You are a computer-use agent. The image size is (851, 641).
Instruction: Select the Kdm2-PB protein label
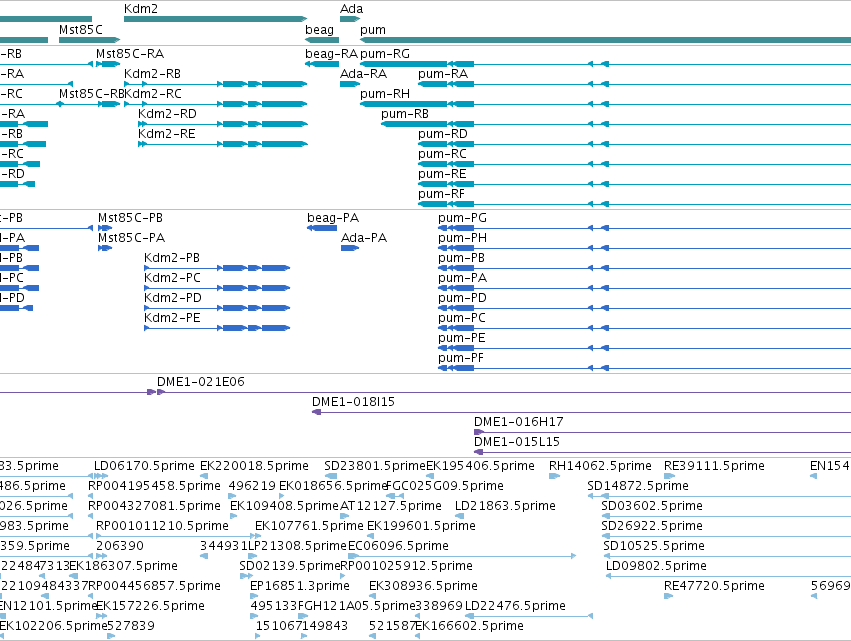[x=172, y=258]
